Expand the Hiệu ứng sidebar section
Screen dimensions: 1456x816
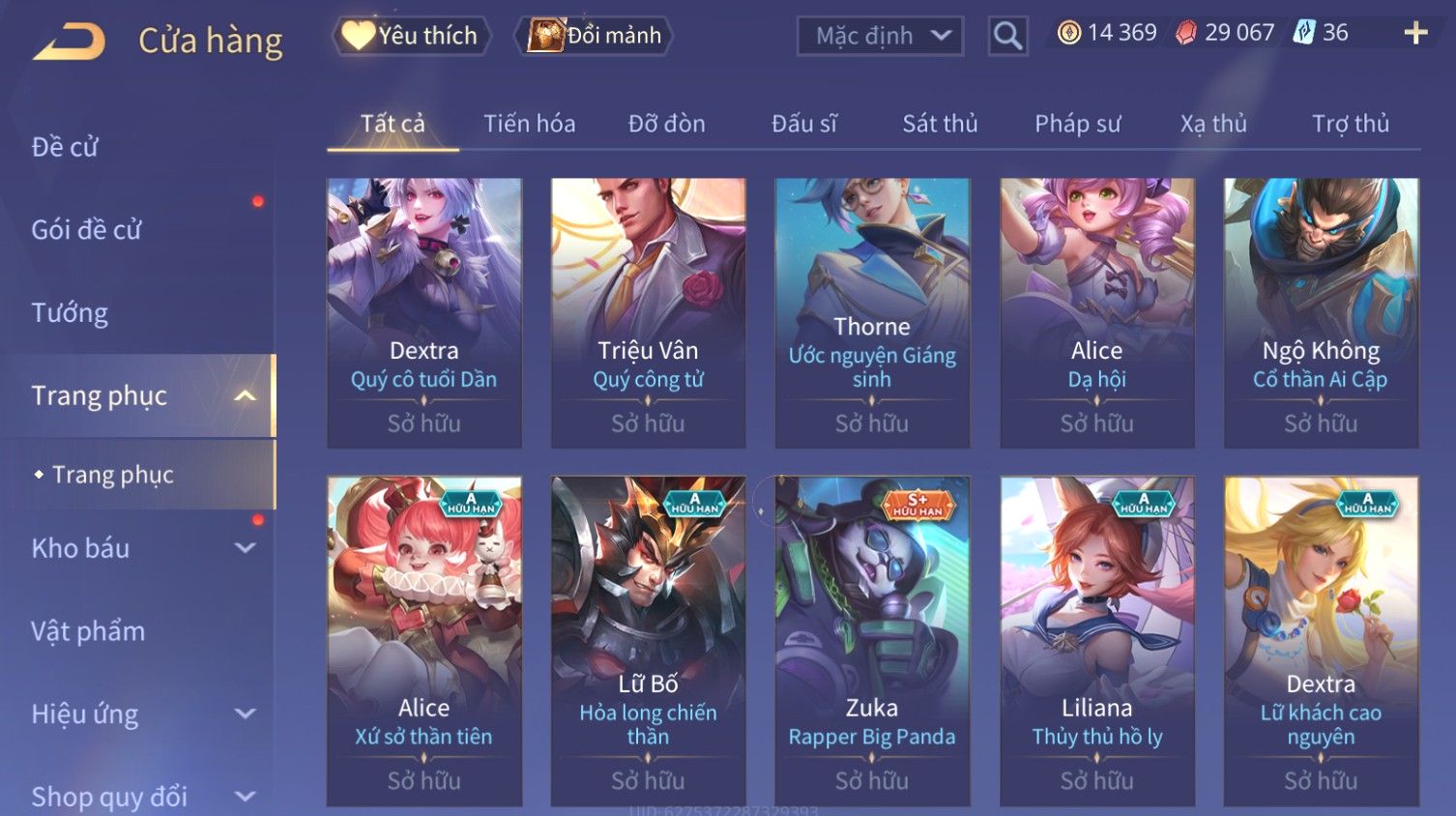point(246,714)
